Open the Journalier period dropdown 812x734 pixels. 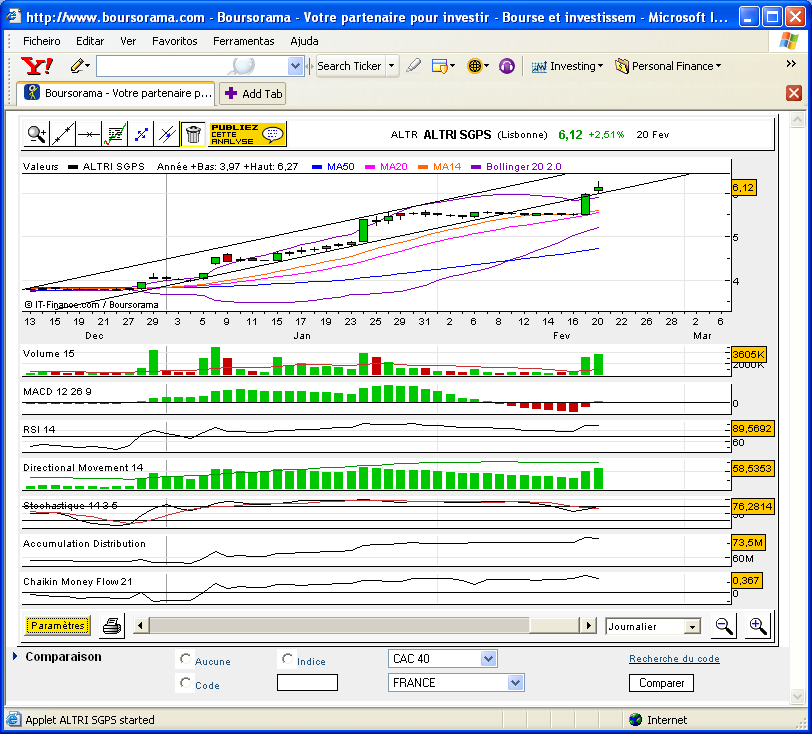pos(692,627)
